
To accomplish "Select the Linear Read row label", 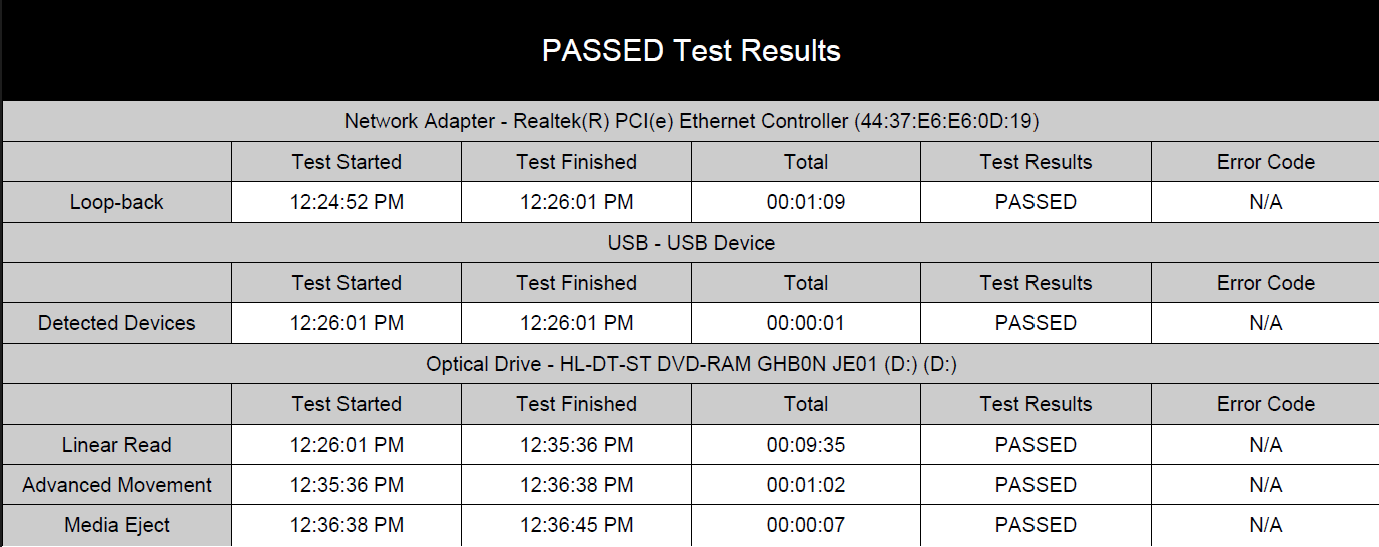I will click(x=117, y=445).
